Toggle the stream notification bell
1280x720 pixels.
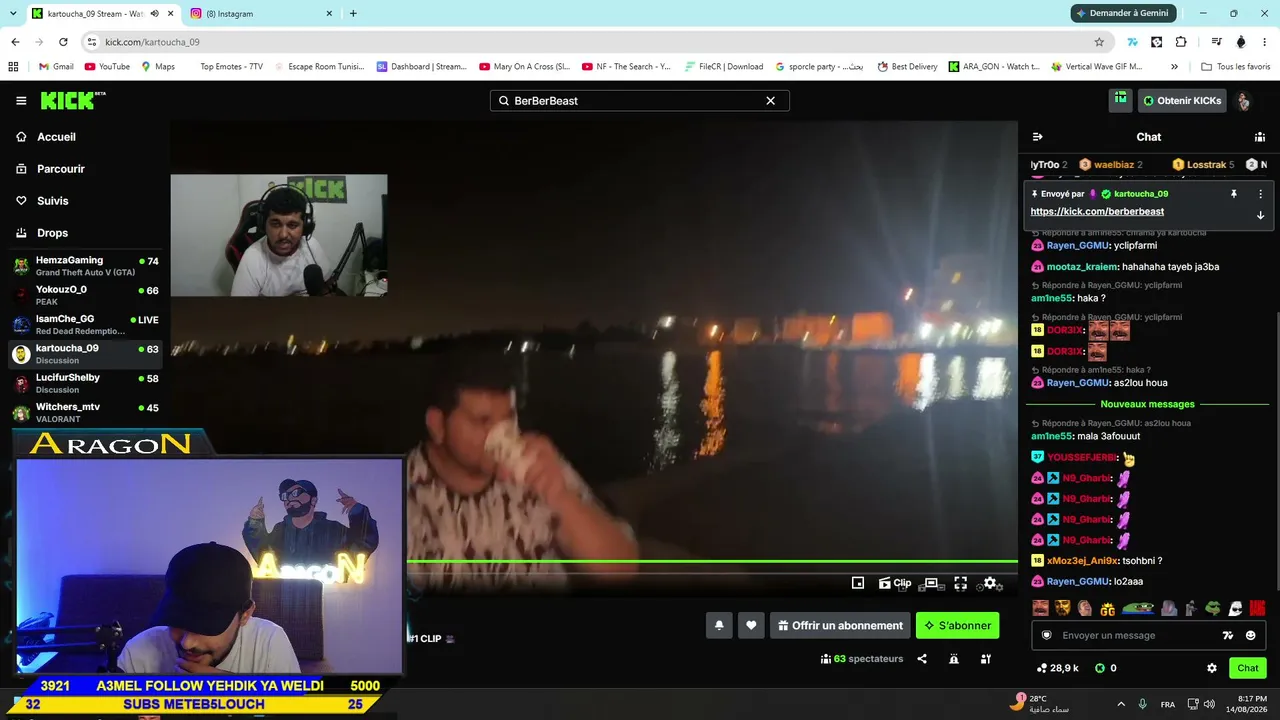(x=719, y=625)
